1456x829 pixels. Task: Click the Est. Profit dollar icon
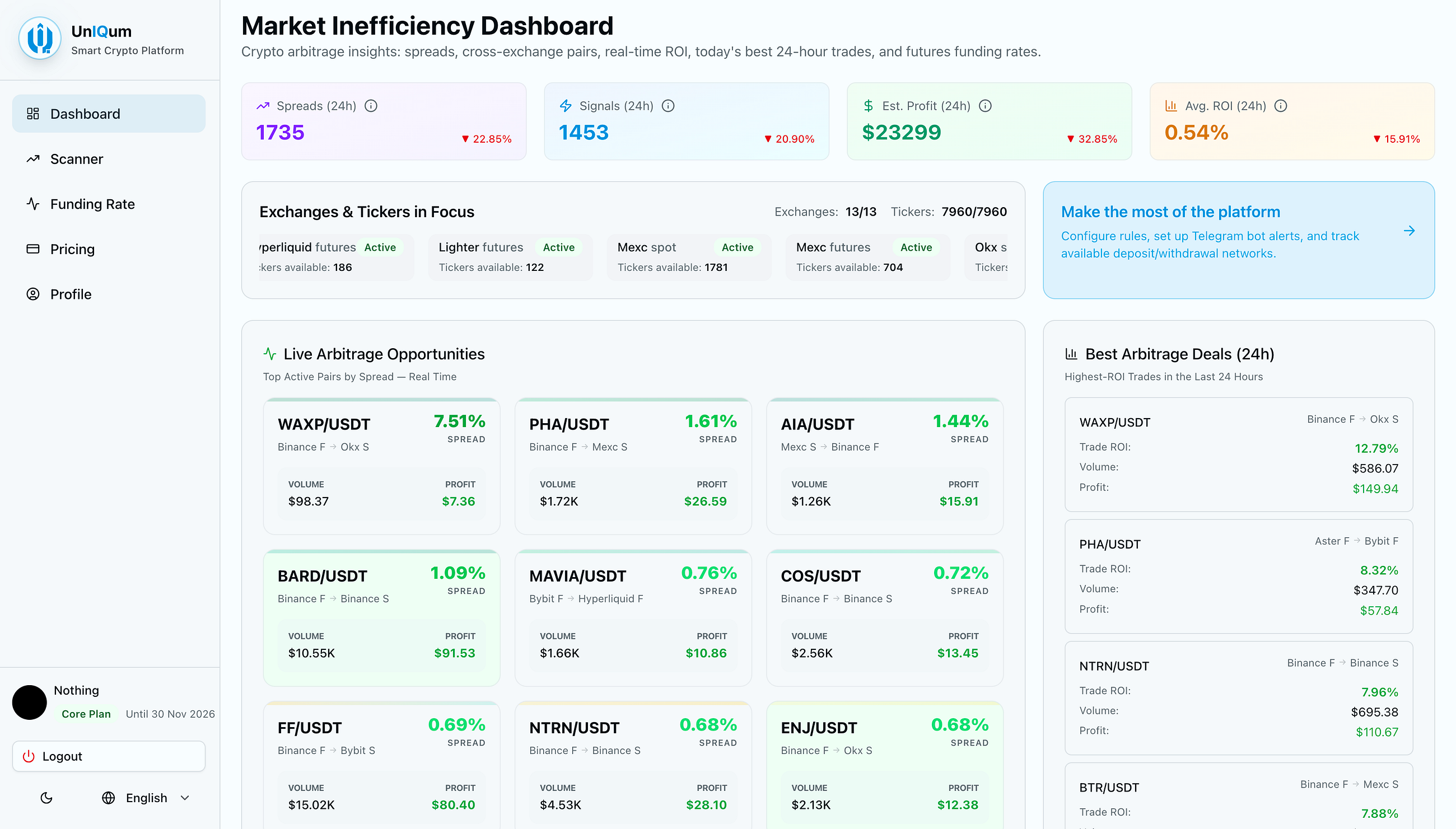tap(869, 106)
